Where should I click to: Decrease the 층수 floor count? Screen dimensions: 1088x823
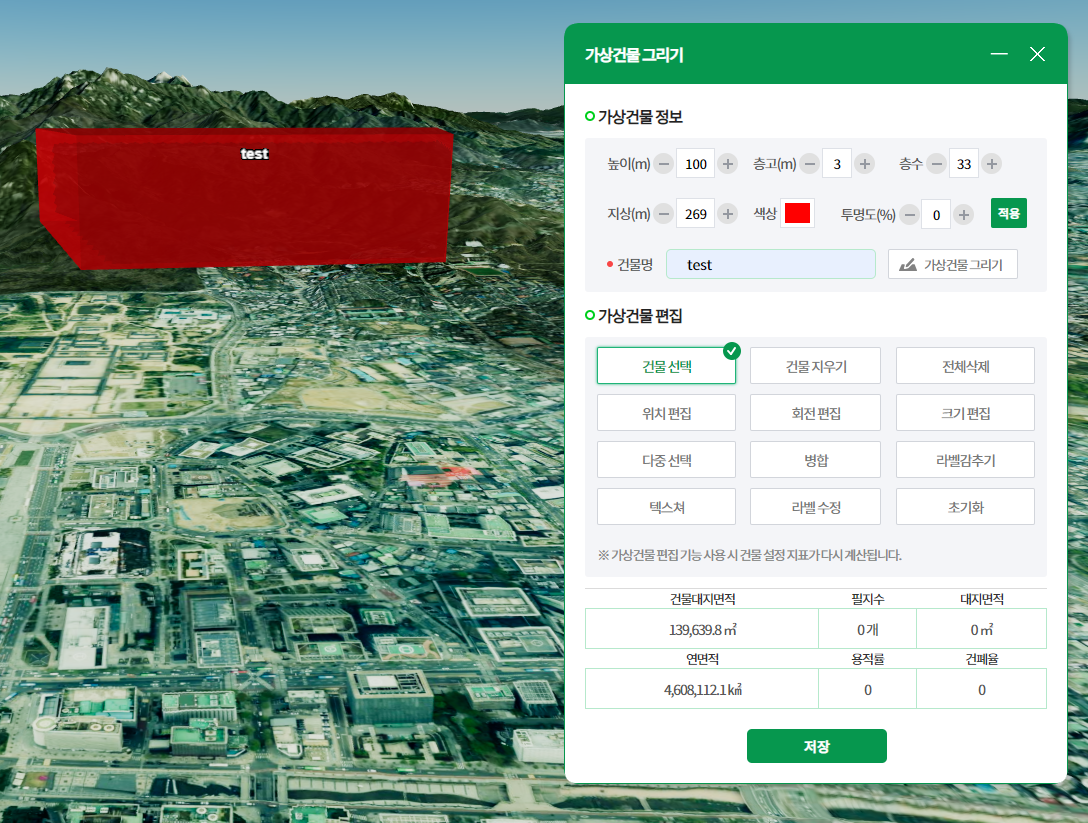937,164
